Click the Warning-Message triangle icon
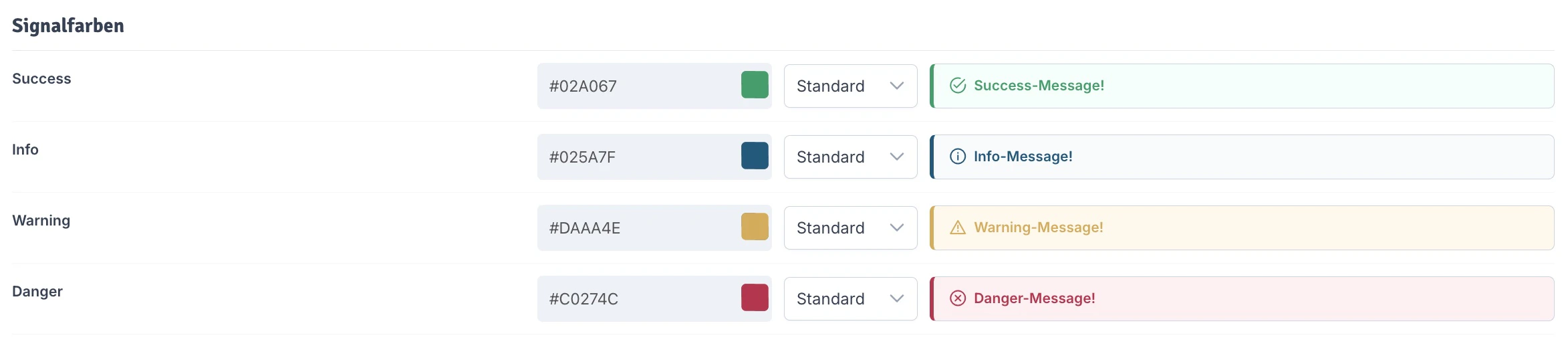 coord(958,228)
